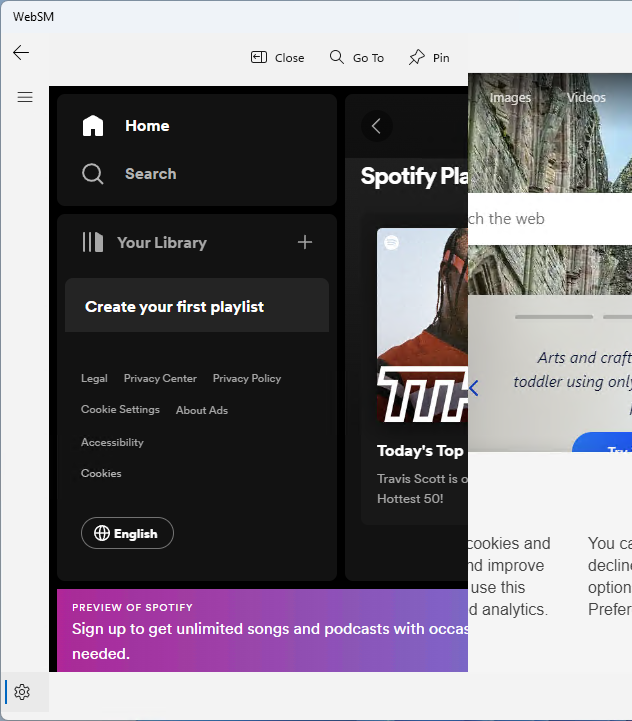
Task: Switch to the Images tab in search page
Action: [510, 97]
